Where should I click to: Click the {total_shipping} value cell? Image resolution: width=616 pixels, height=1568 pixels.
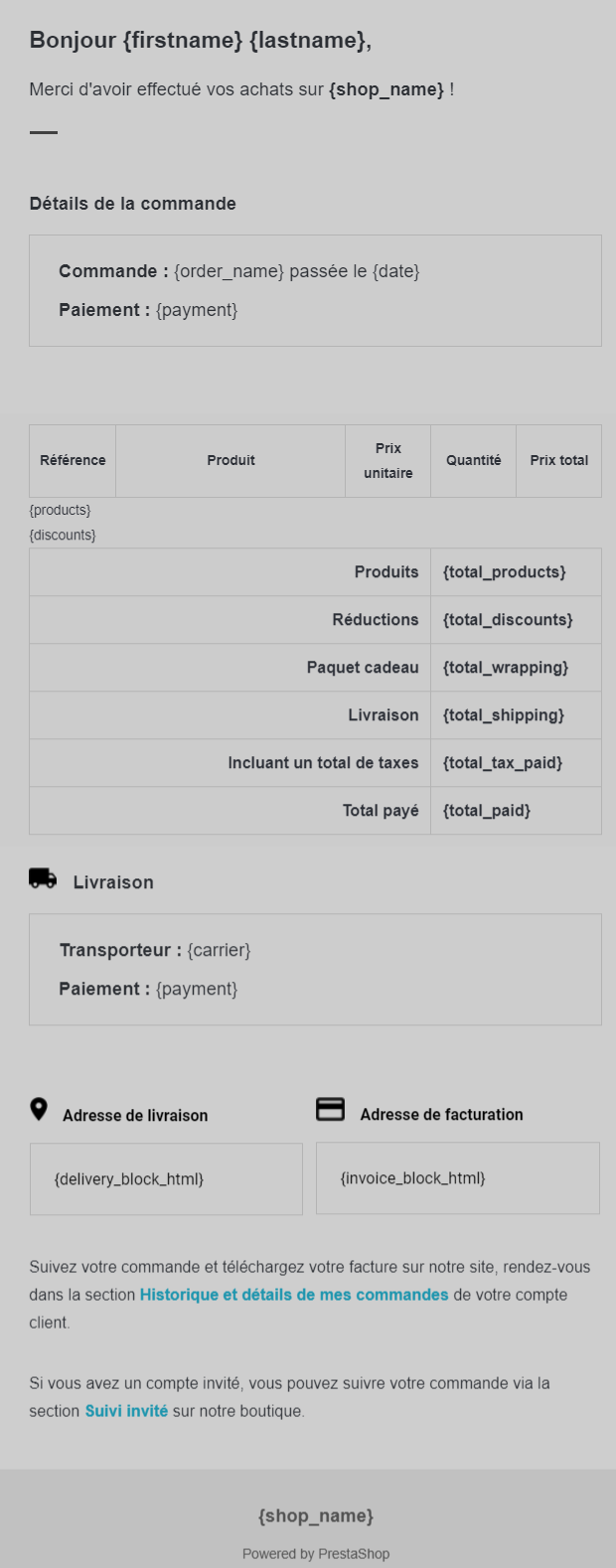coord(504,715)
